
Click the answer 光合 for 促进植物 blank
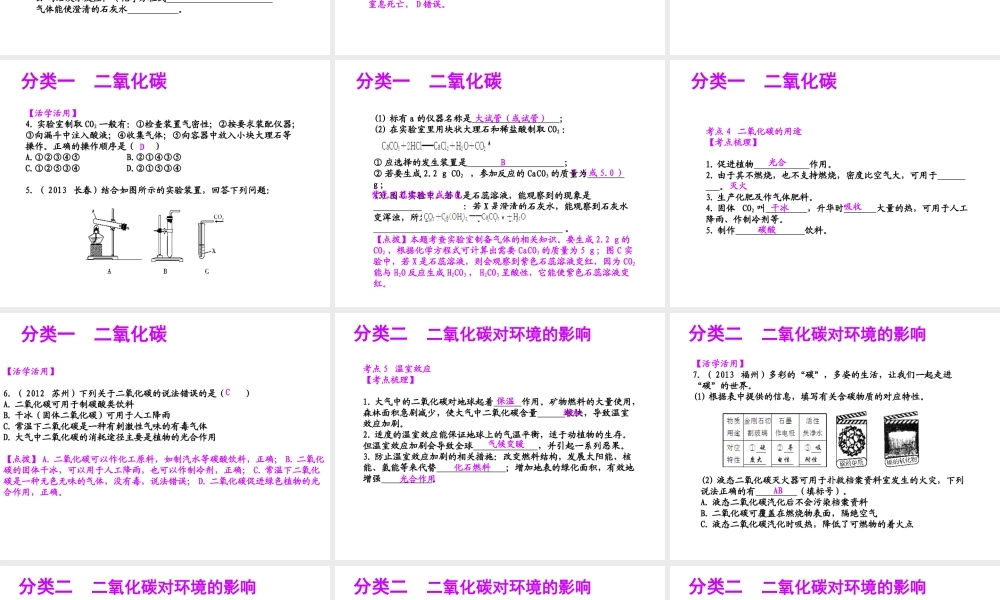click(777, 163)
